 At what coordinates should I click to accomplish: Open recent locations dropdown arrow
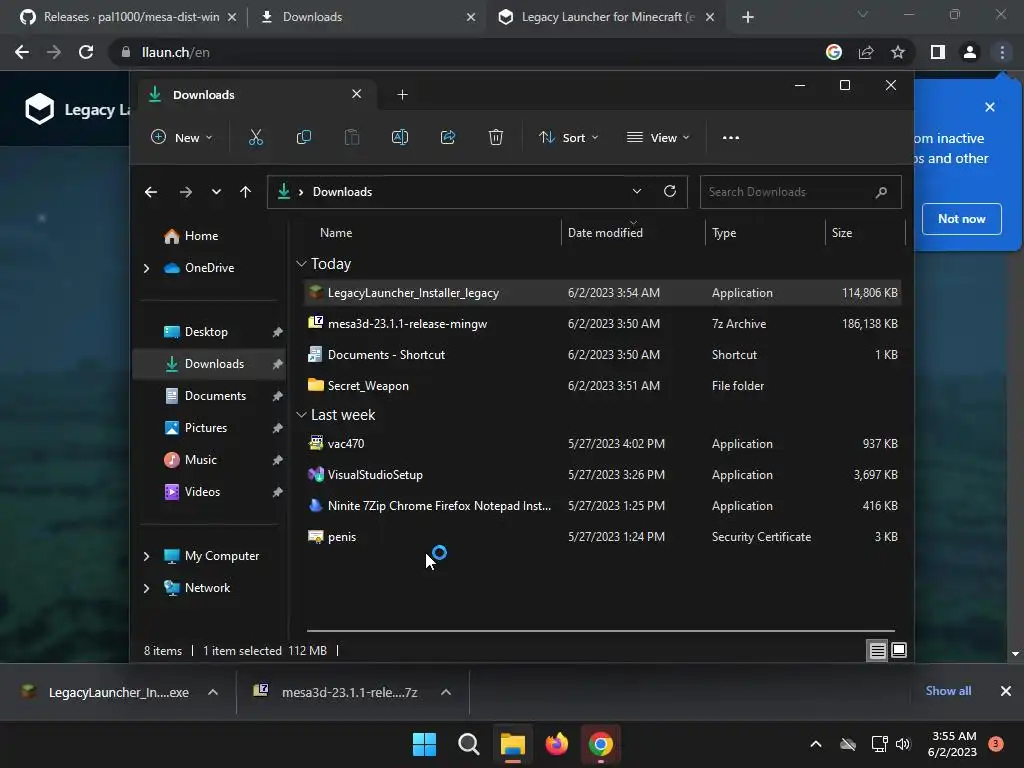click(x=216, y=192)
